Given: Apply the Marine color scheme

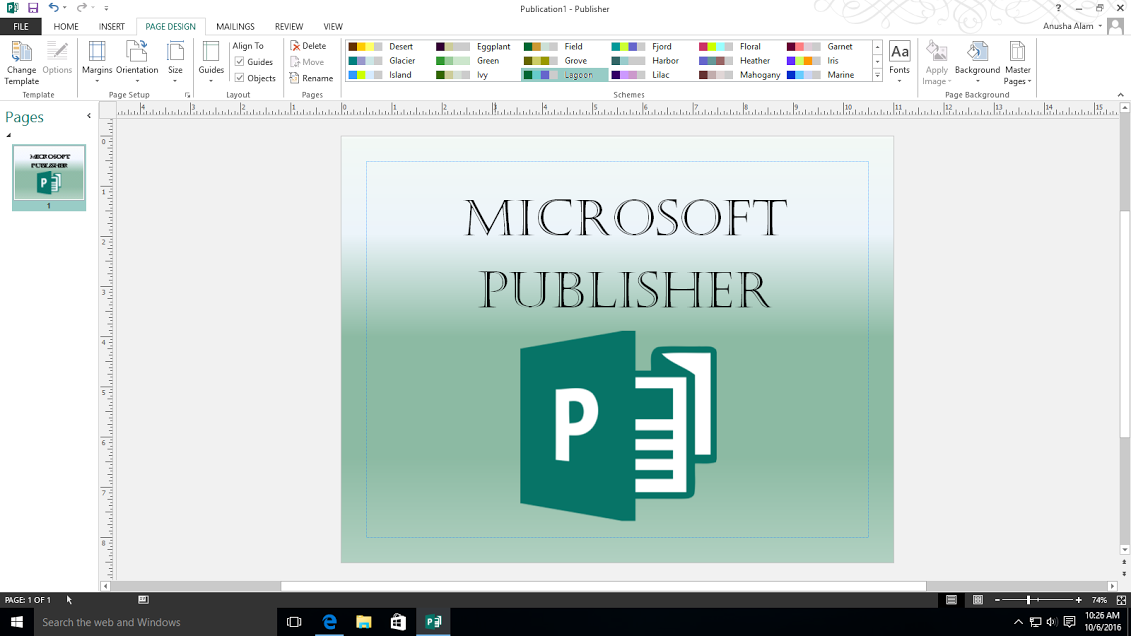Looking at the screenshot, I should [827, 75].
